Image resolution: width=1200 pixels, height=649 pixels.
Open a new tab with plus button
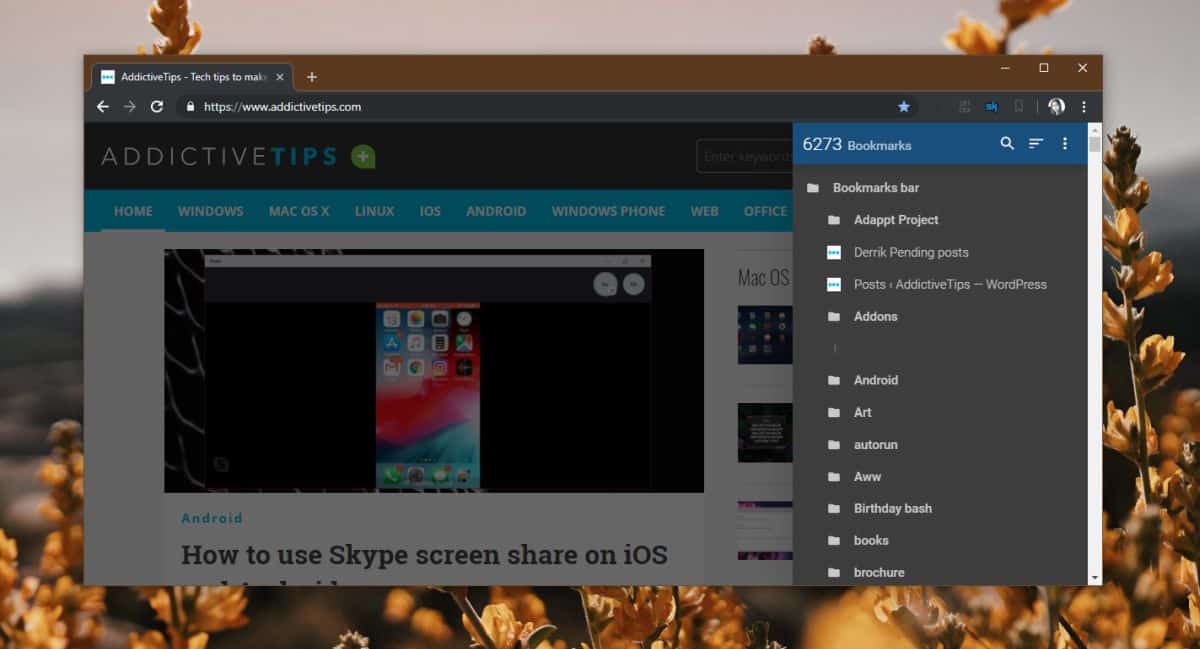[x=312, y=77]
